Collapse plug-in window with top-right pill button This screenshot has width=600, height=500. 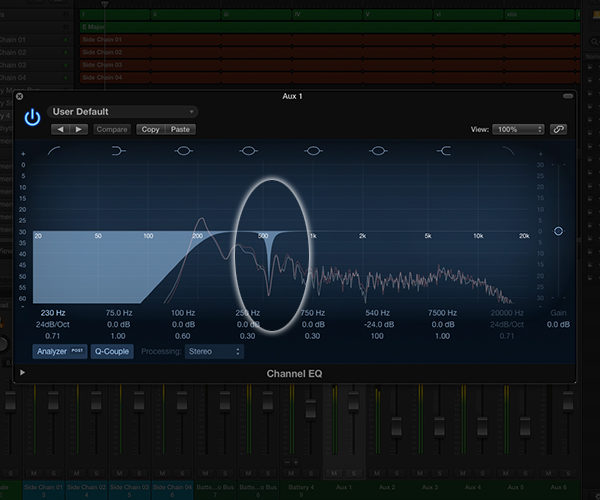[x=568, y=96]
